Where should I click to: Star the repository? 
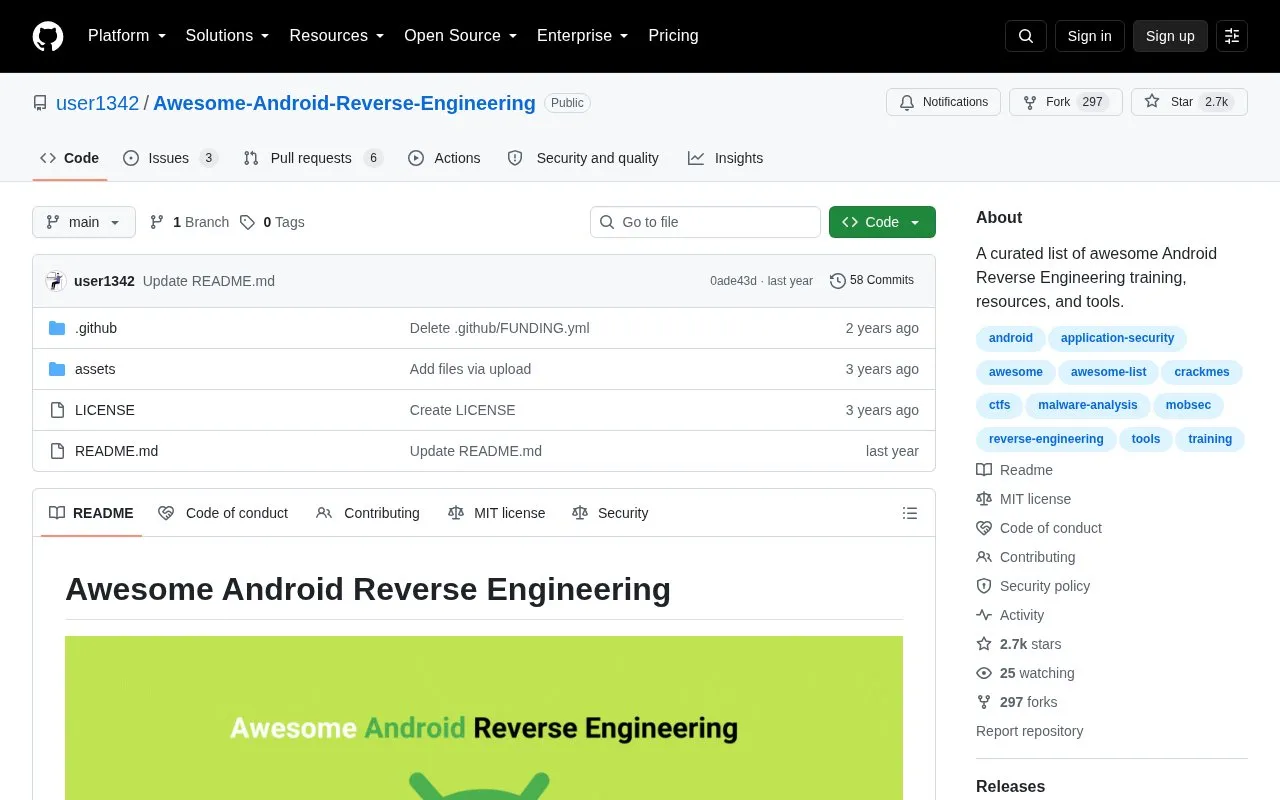(1189, 102)
